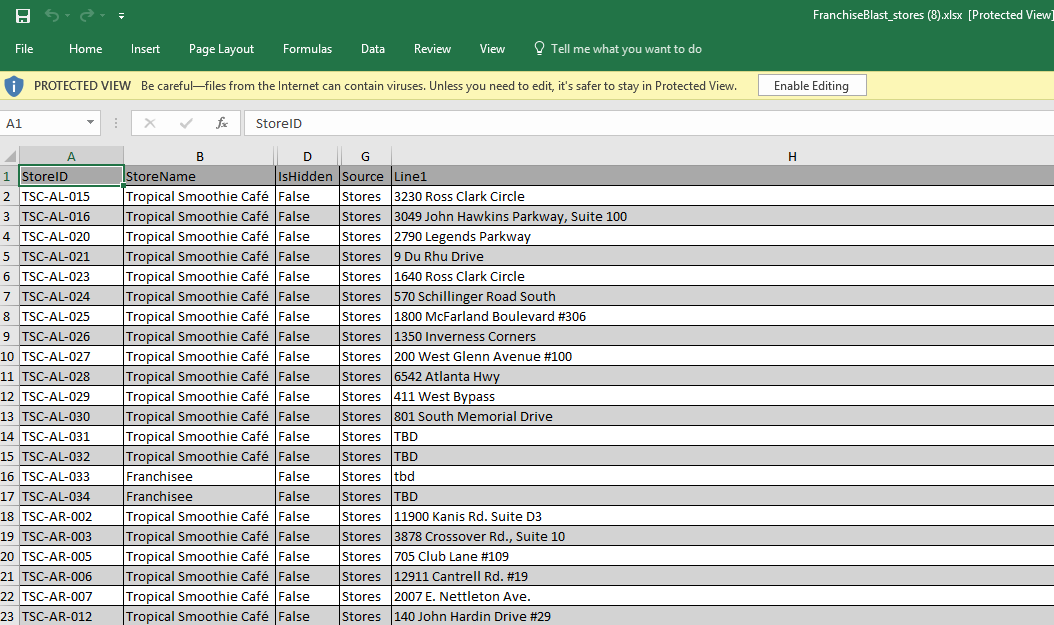Switch to the Home tab
This screenshot has height=625, width=1054.
pyautogui.click(x=85, y=49)
